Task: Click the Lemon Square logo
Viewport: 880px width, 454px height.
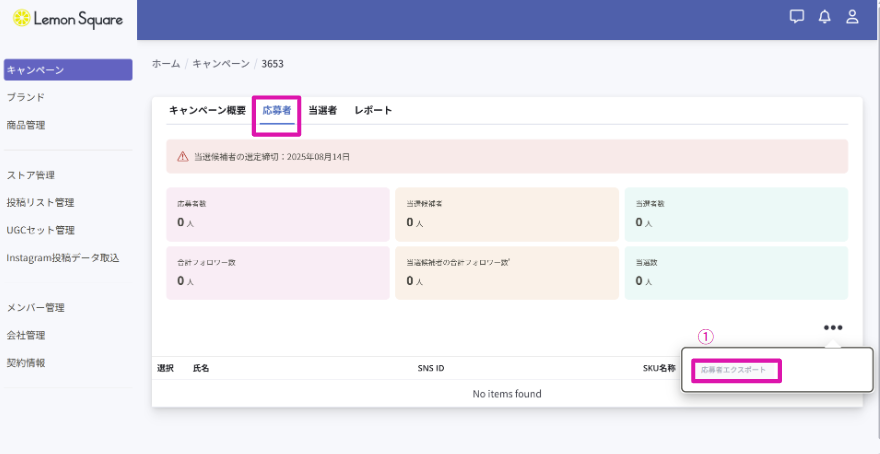Action: 67,19
